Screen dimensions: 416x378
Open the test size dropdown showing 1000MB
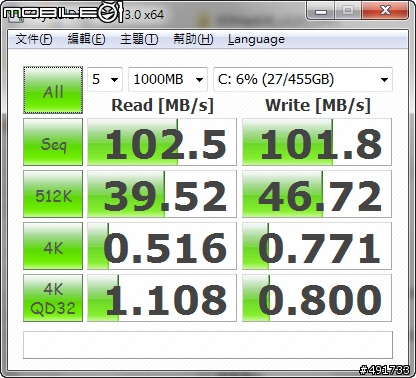pos(168,79)
